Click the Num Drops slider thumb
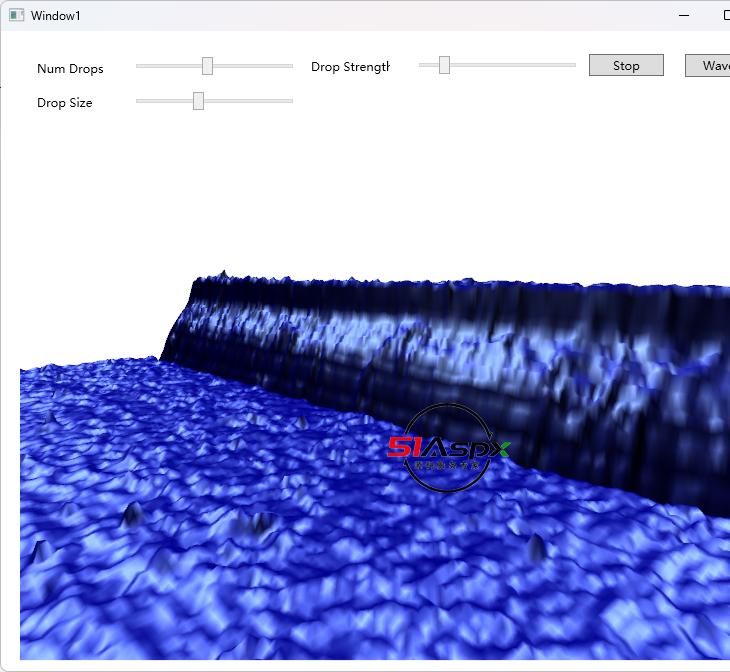 point(207,66)
